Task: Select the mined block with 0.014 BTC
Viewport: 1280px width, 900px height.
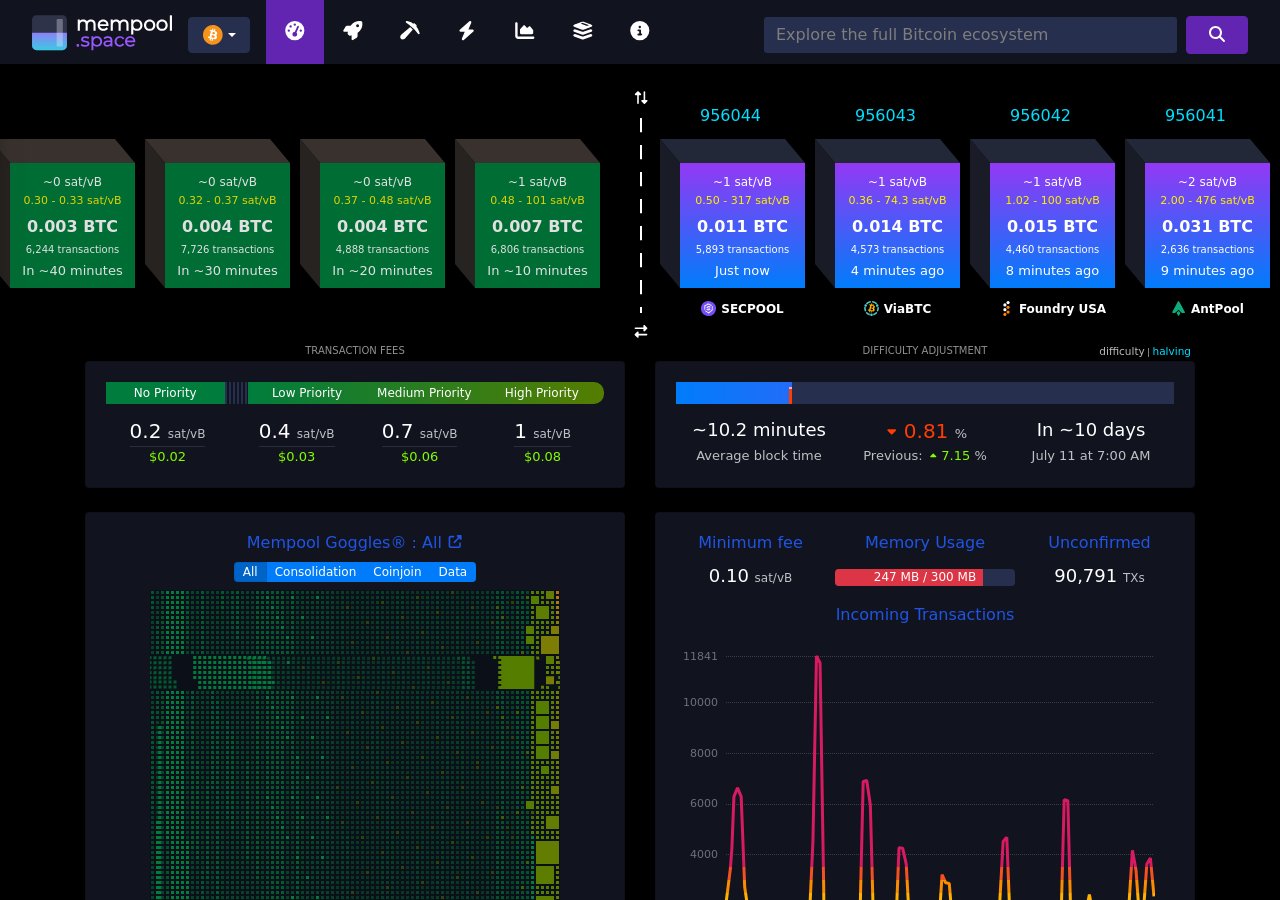Action: [897, 225]
